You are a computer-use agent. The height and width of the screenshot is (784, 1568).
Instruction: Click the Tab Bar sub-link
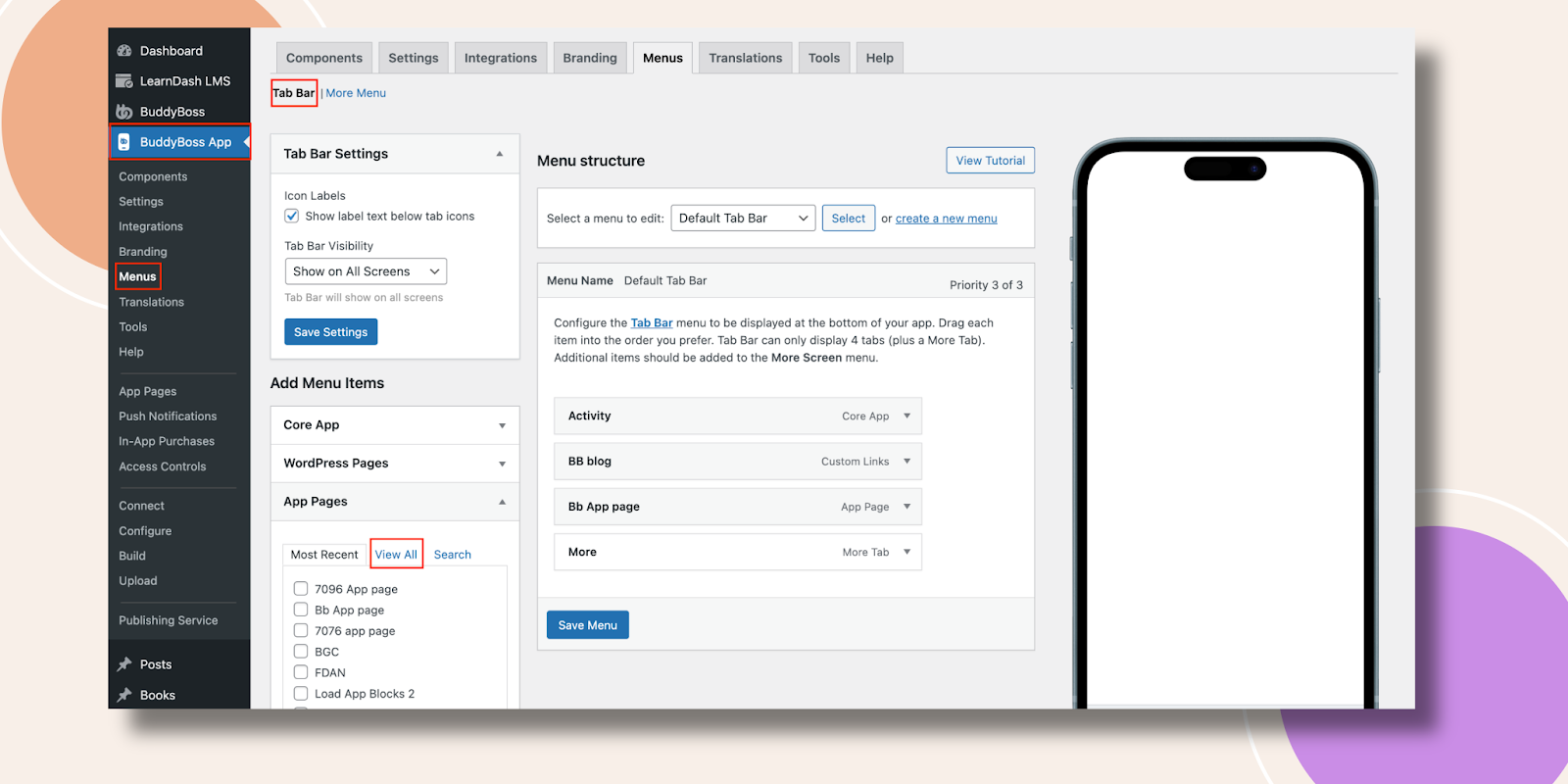[294, 93]
